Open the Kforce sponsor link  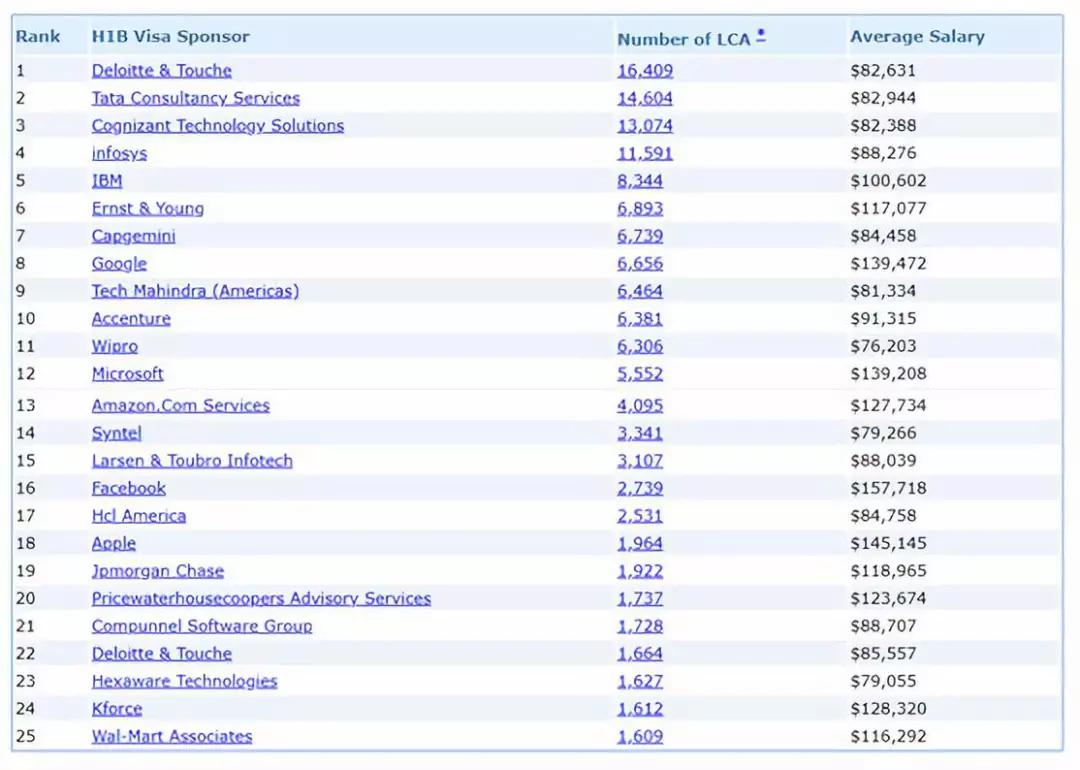pos(117,709)
